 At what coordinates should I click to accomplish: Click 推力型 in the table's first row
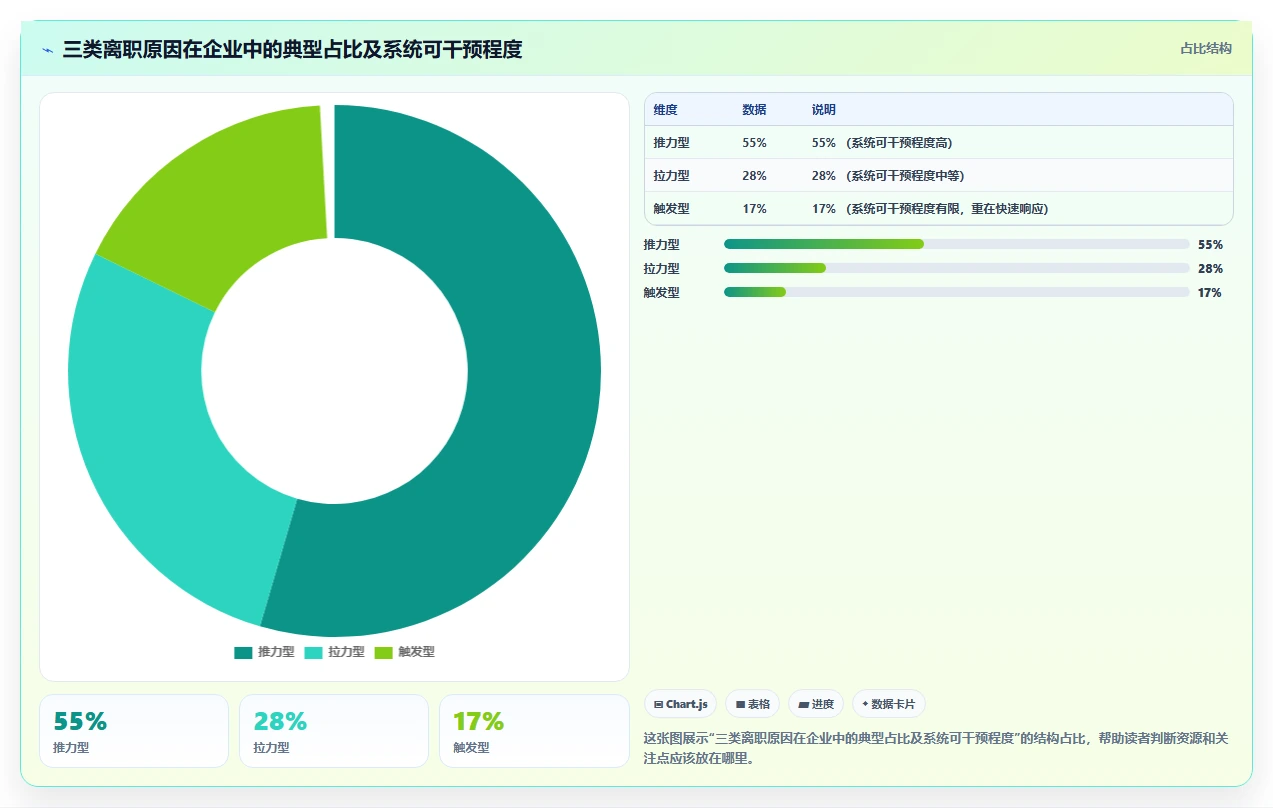(x=671, y=143)
